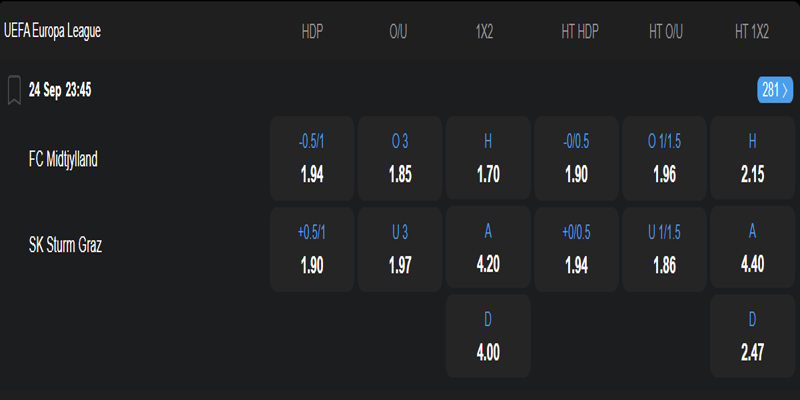Image resolution: width=800 pixels, height=400 pixels.
Task: Open the FC Midtjylland team link
Action: point(64,158)
